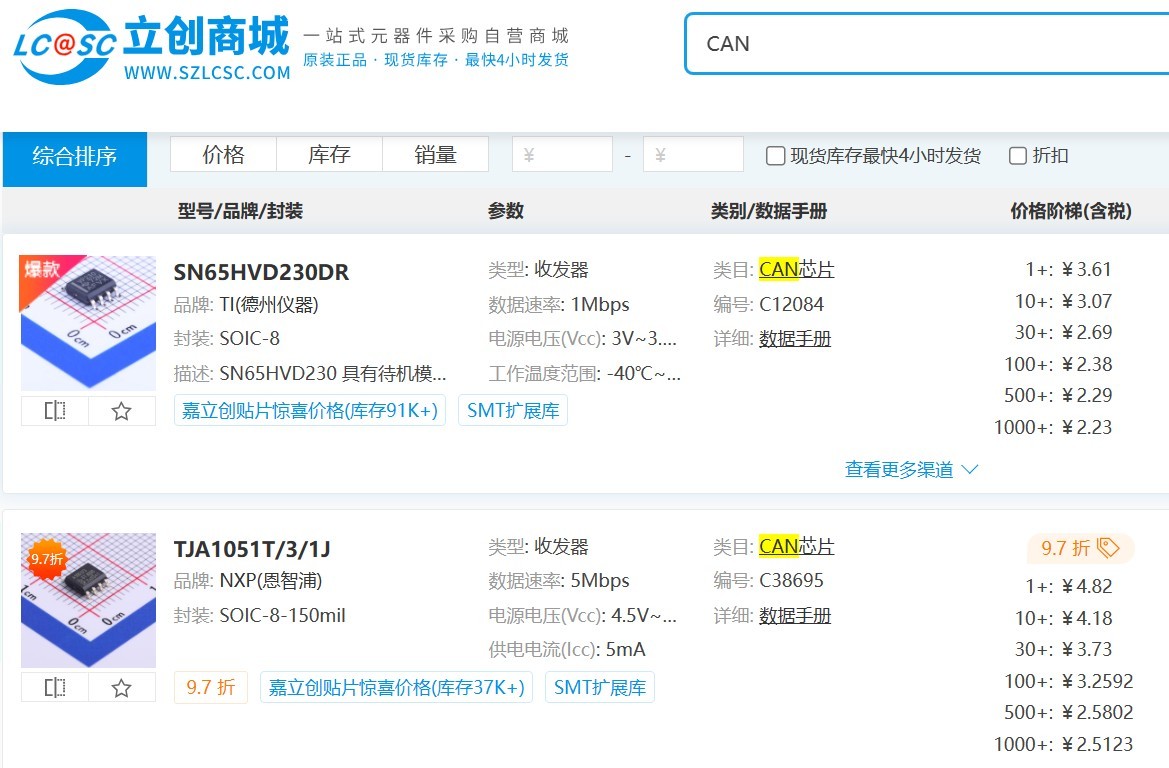The image size is (1169, 768).
Task: Click the 描述: SN65HVD230 description text
Action: tap(310, 374)
